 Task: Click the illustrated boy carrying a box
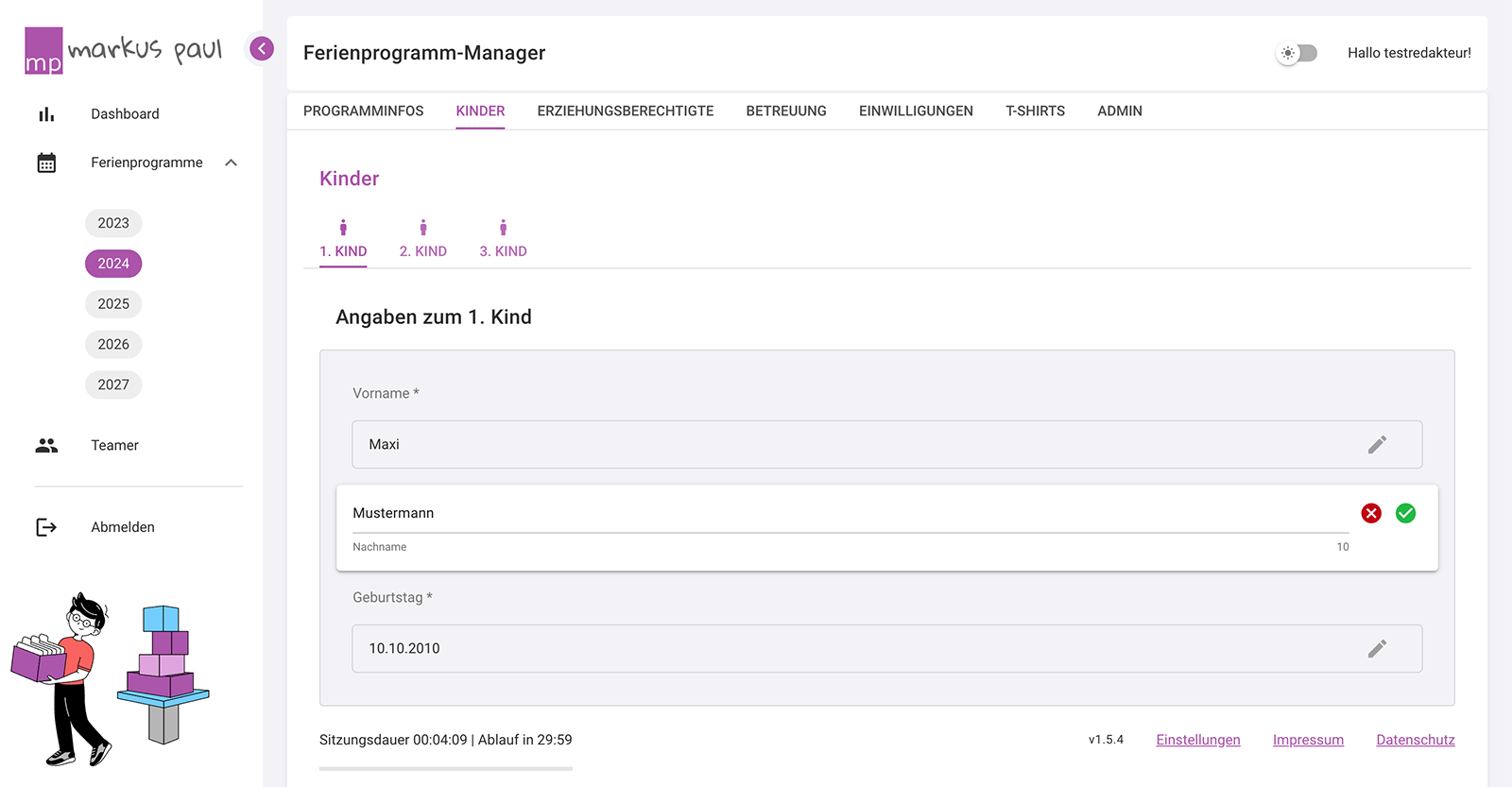tap(62, 679)
